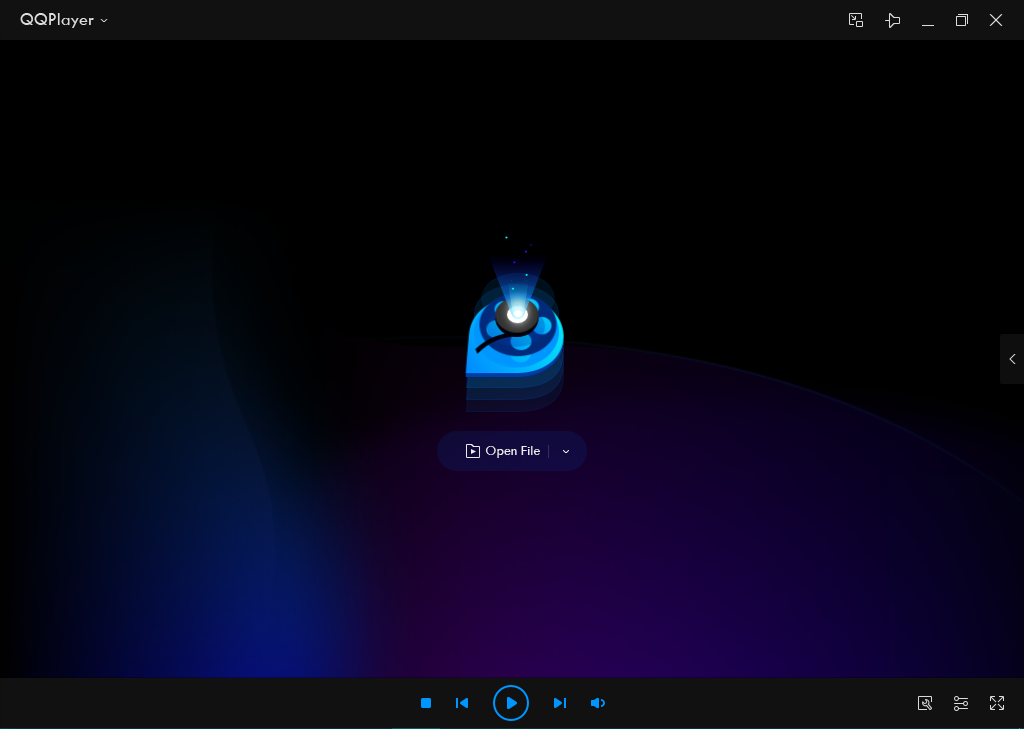This screenshot has width=1024, height=729.
Task: Open the settings menu from the sliders icon
Action: (960, 703)
